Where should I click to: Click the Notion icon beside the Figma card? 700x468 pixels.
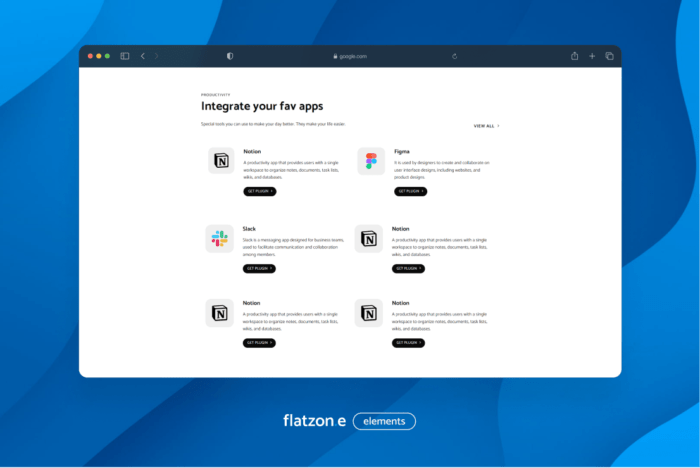(220, 161)
